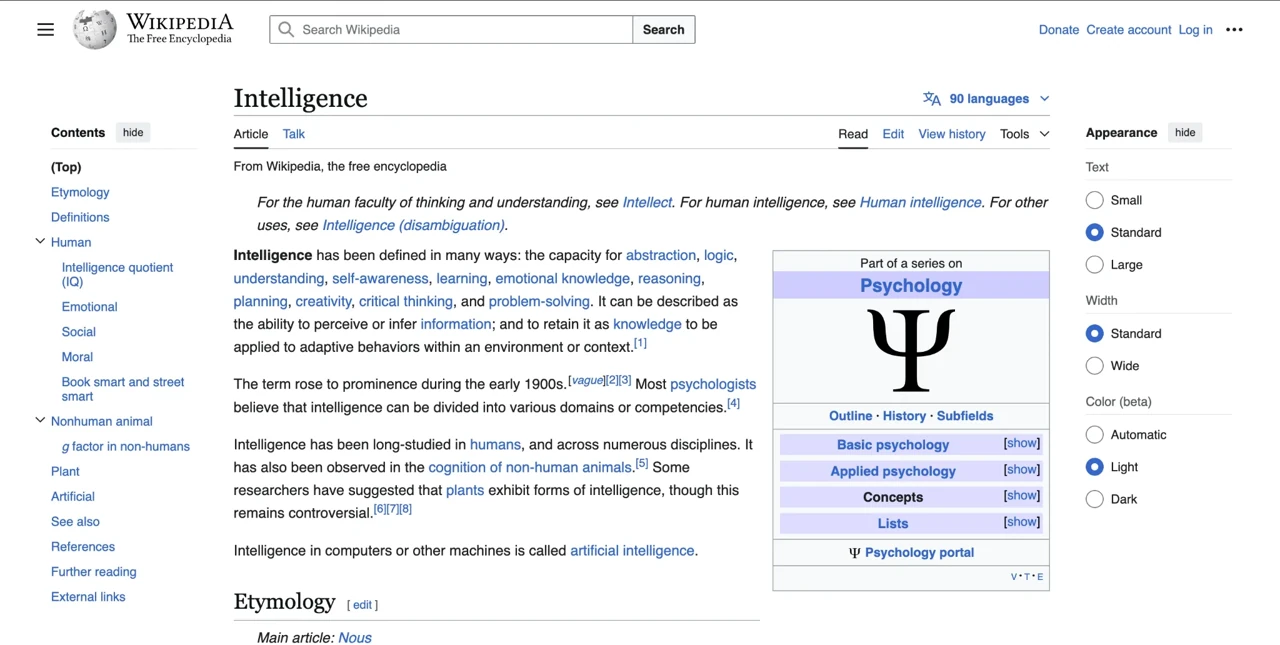Collapse the Human section in contents
The height and width of the screenshot is (645, 1280).
40,242
